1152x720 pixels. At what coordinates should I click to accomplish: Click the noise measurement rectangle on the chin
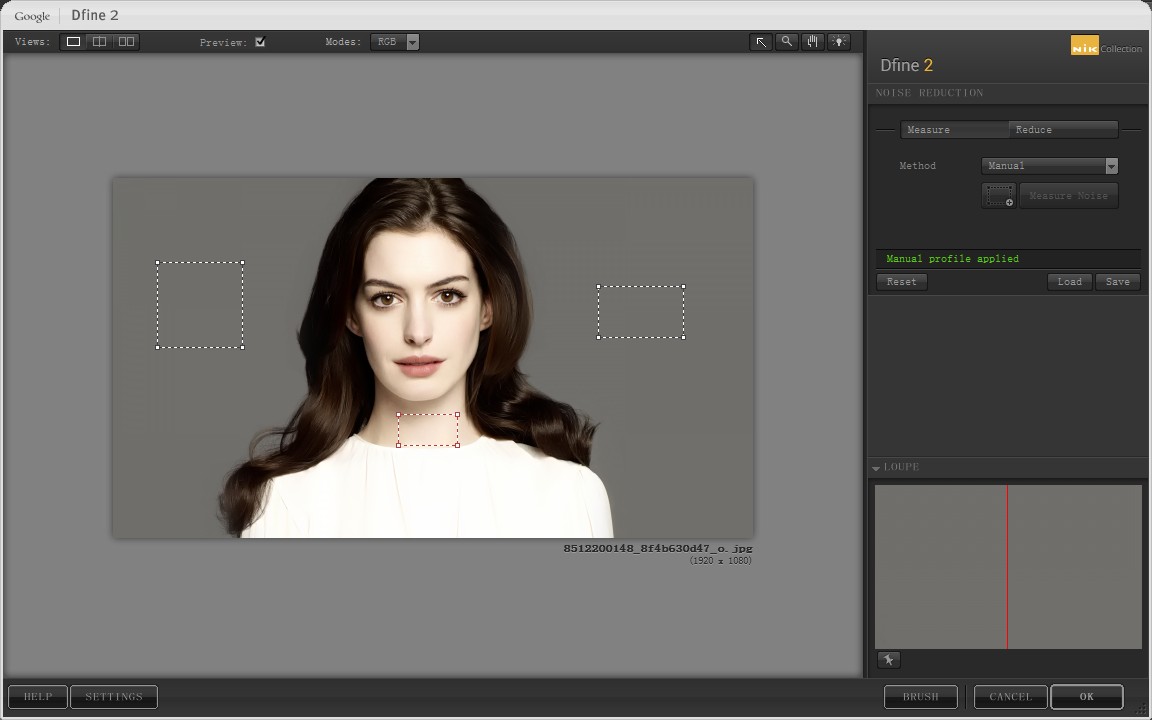tap(428, 428)
